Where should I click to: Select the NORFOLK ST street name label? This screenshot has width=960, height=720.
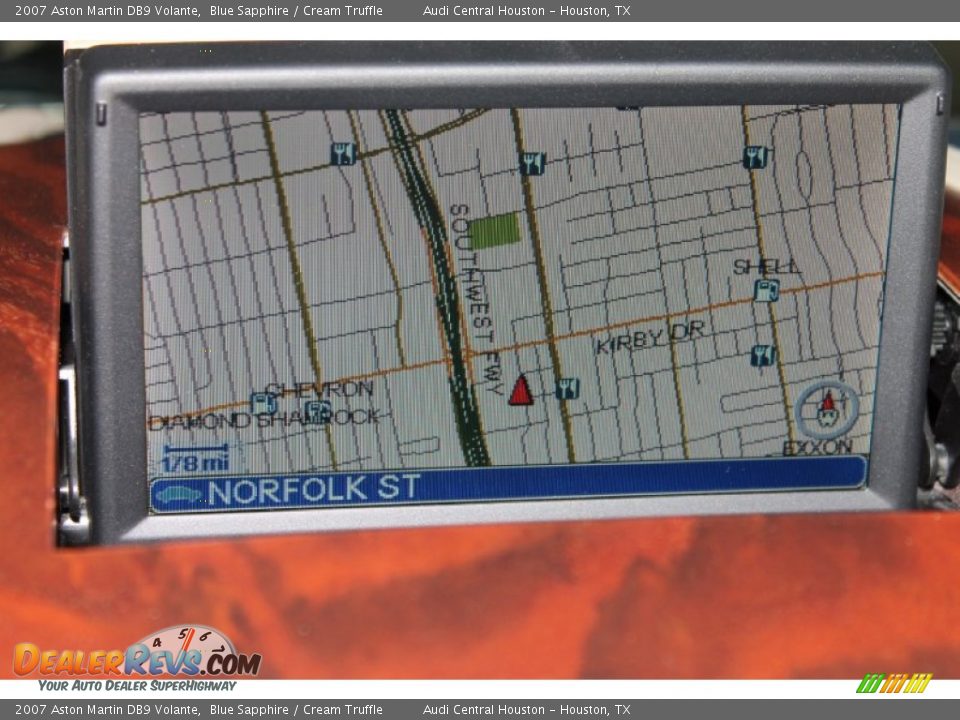314,490
